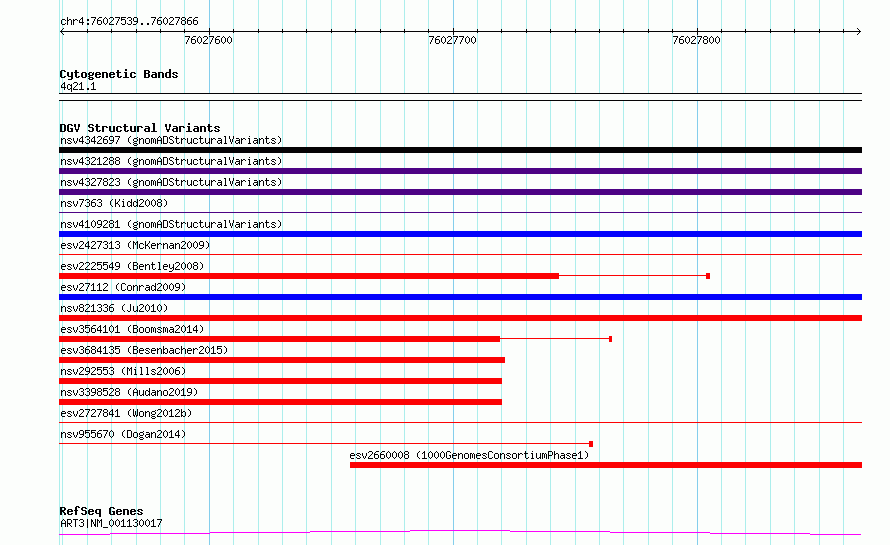Image resolution: width=890 pixels, height=545 pixels.
Task: Click the nsv4342697 gnomAD variant label
Action: (171, 140)
